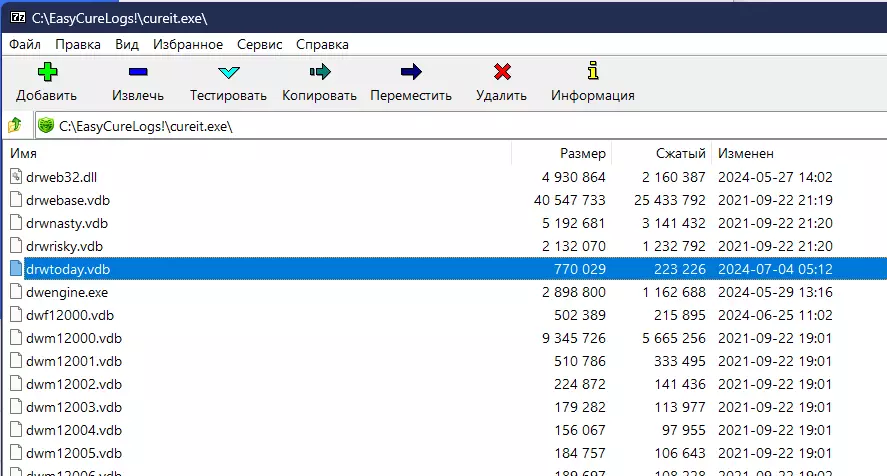The image size is (887, 476).
Task: Click the dwf12000.vdb file icon
Action: [x=16, y=315]
